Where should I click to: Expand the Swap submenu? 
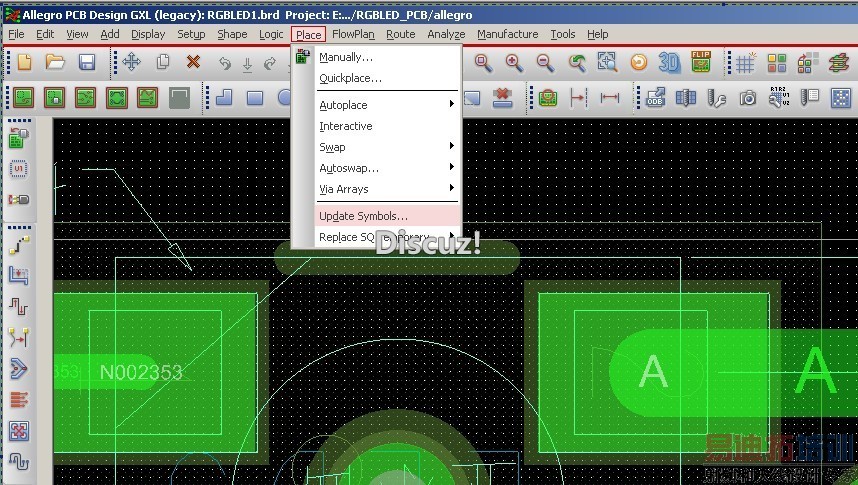386,147
